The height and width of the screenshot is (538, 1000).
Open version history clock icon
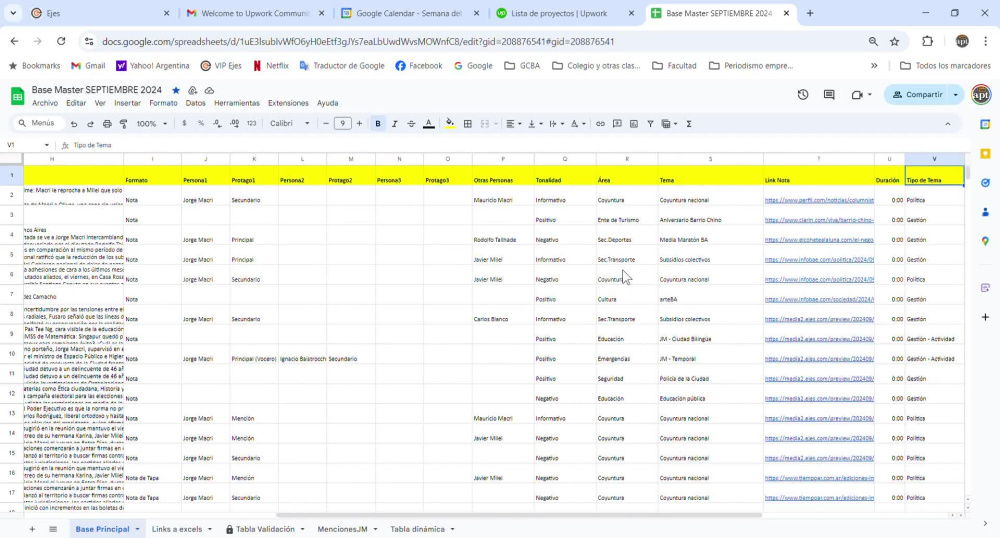[803, 94]
